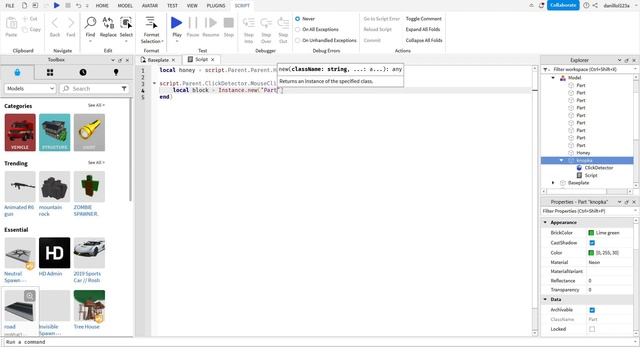Click the Step Into debugger icon
Image resolution: width=640 pixels, height=360 pixels.
pos(249,23)
